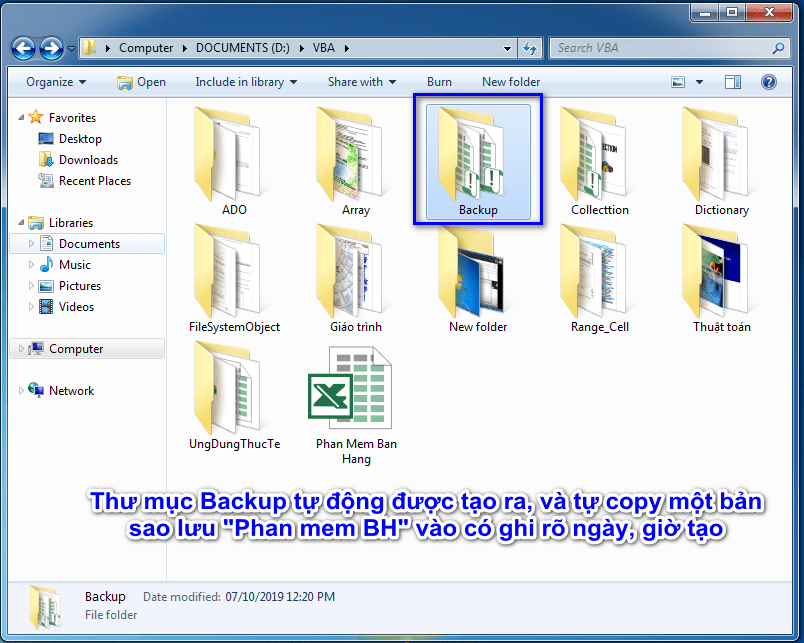The image size is (804, 643).
Task: Open the view options dropdown arrow
Action: 699,82
